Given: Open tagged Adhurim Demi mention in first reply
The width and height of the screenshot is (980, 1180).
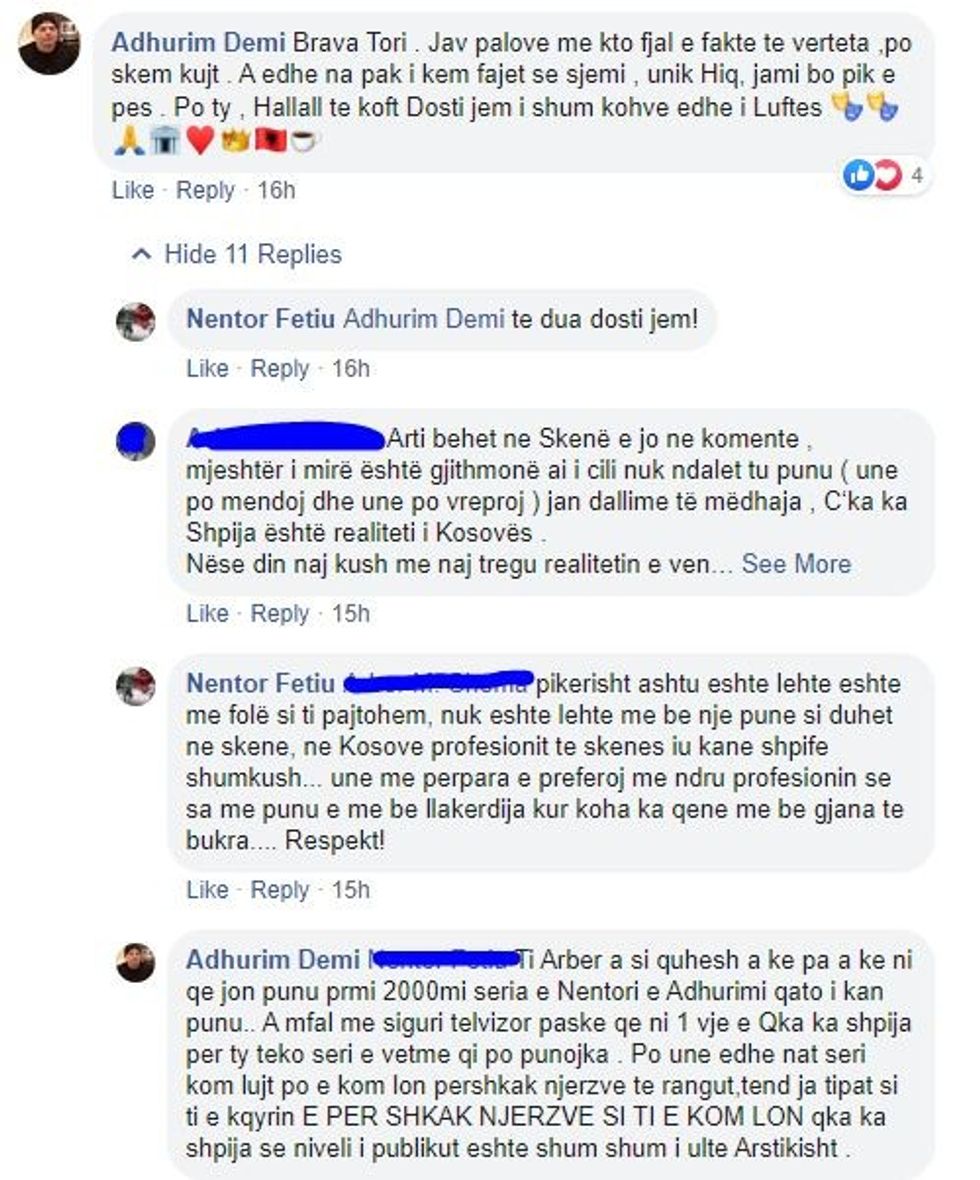Looking at the screenshot, I should click(x=424, y=319).
